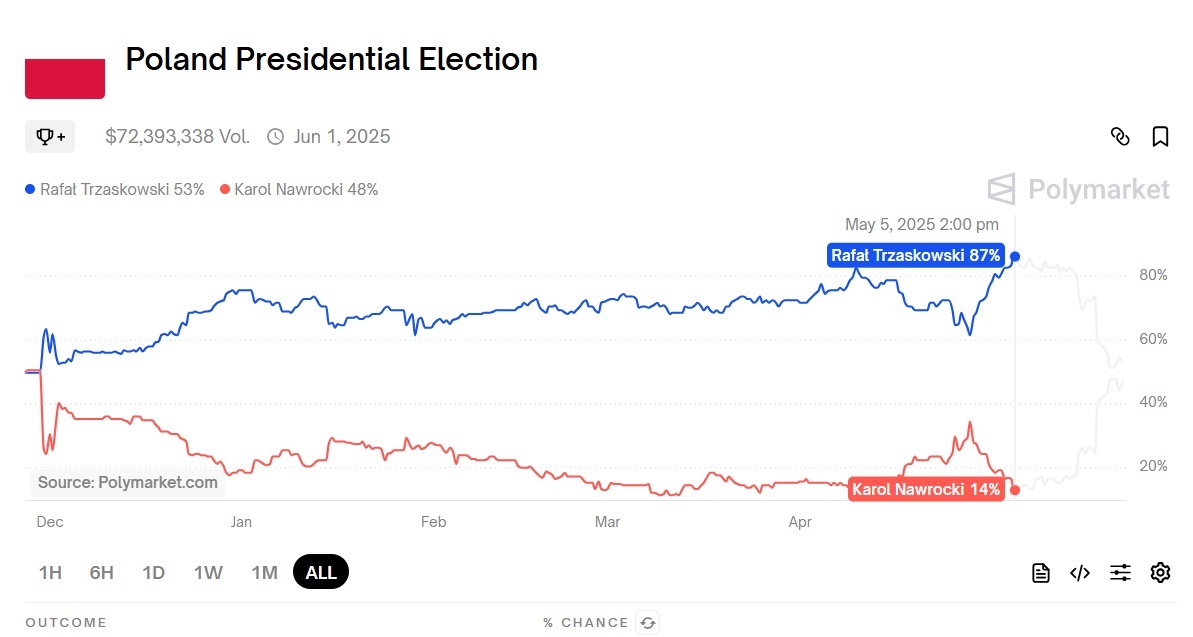The height and width of the screenshot is (637, 1193).
Task: Select the 6H time range
Action: coord(101,573)
